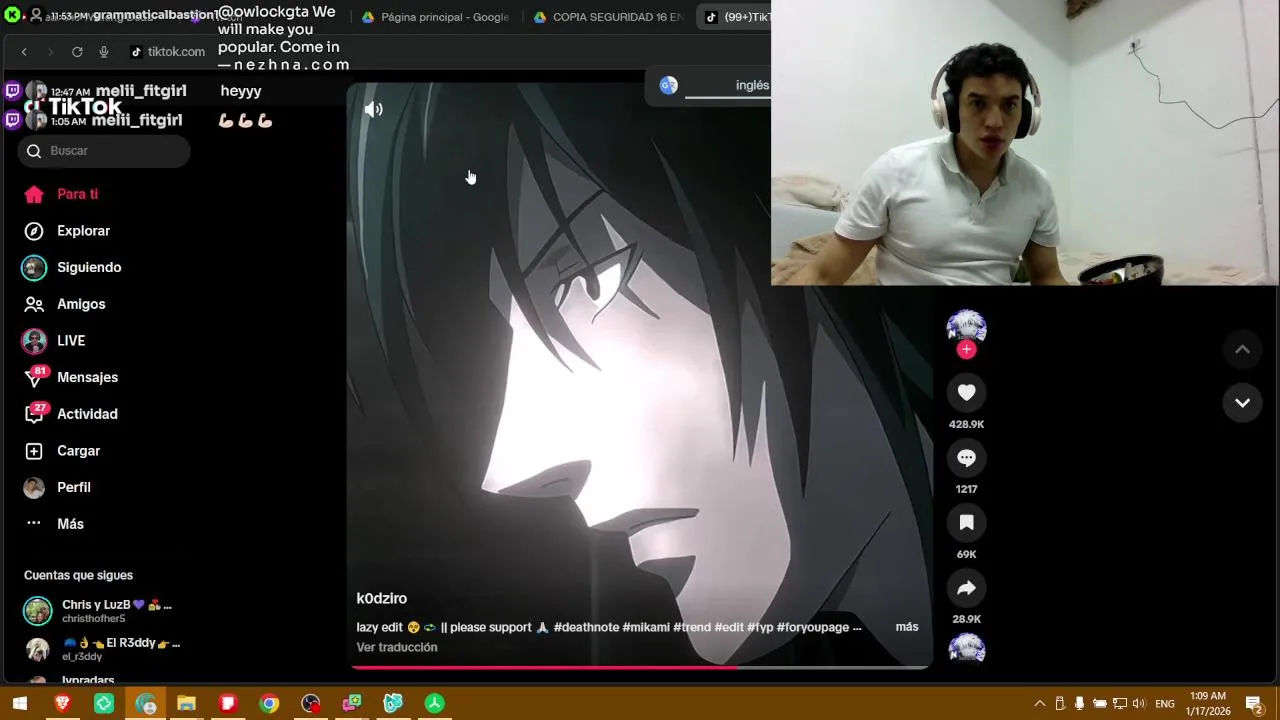Seek on the red video progress bar
Screen dimensions: 1280x720
[x=639, y=667]
